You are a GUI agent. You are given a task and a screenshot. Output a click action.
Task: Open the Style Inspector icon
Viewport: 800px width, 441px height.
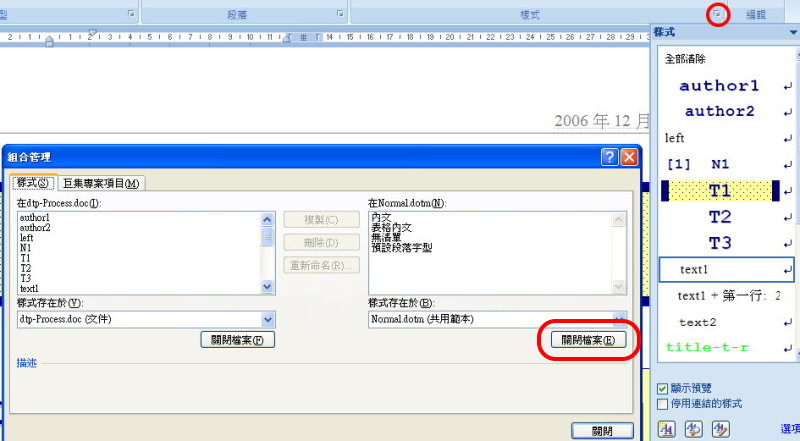coord(694,429)
